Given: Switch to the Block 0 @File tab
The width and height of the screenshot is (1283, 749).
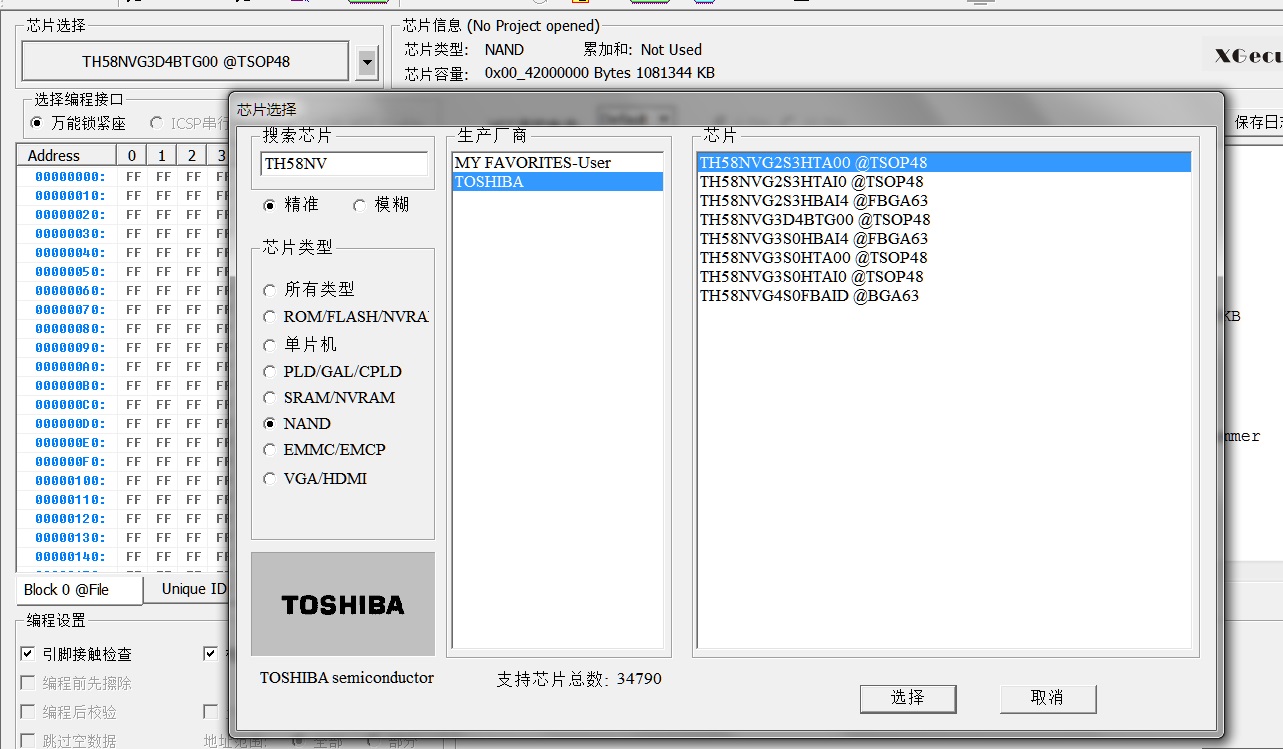Looking at the screenshot, I should [x=67, y=590].
